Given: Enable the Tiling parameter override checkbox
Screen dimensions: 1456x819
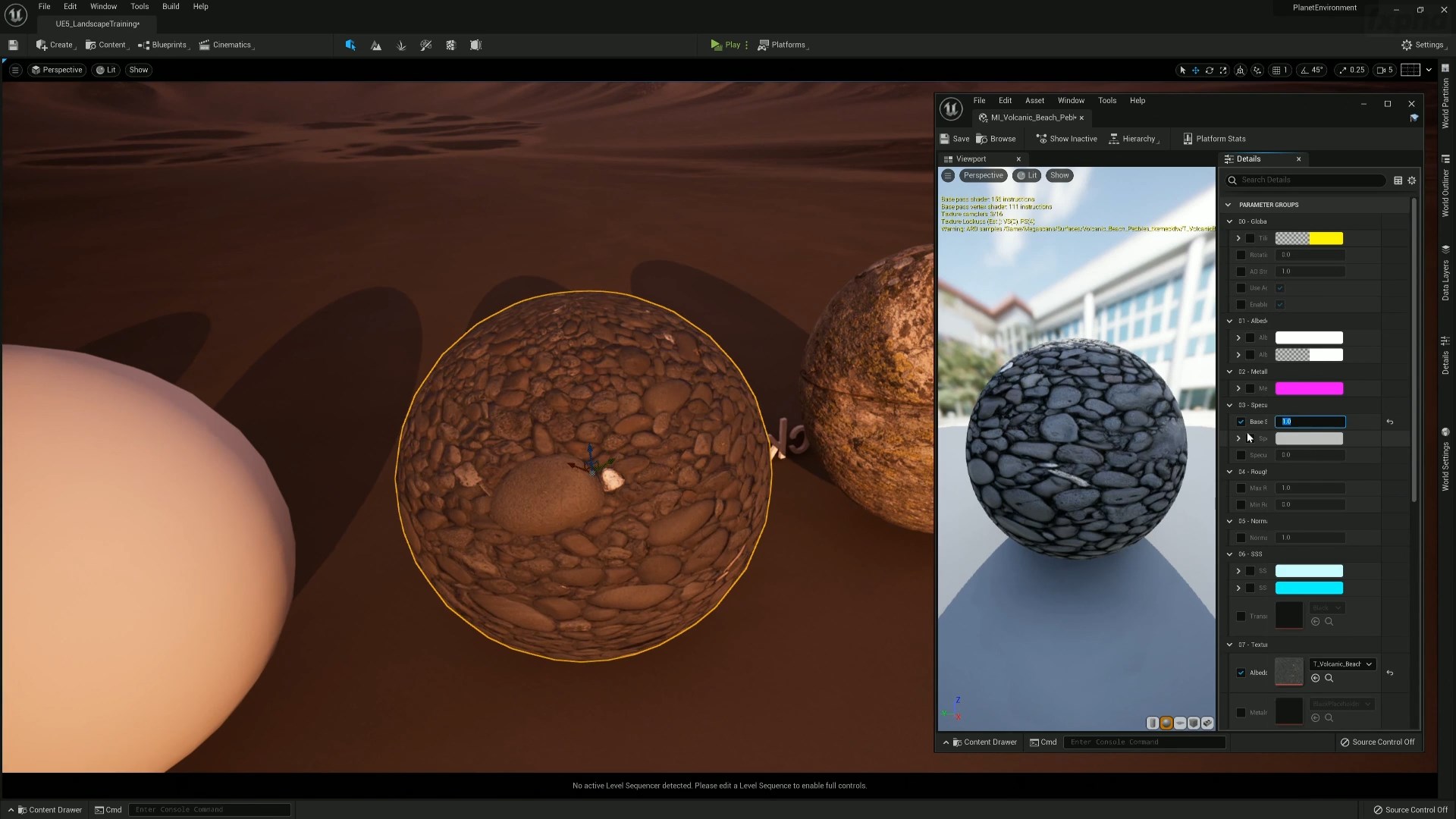Looking at the screenshot, I should click(x=1250, y=238).
